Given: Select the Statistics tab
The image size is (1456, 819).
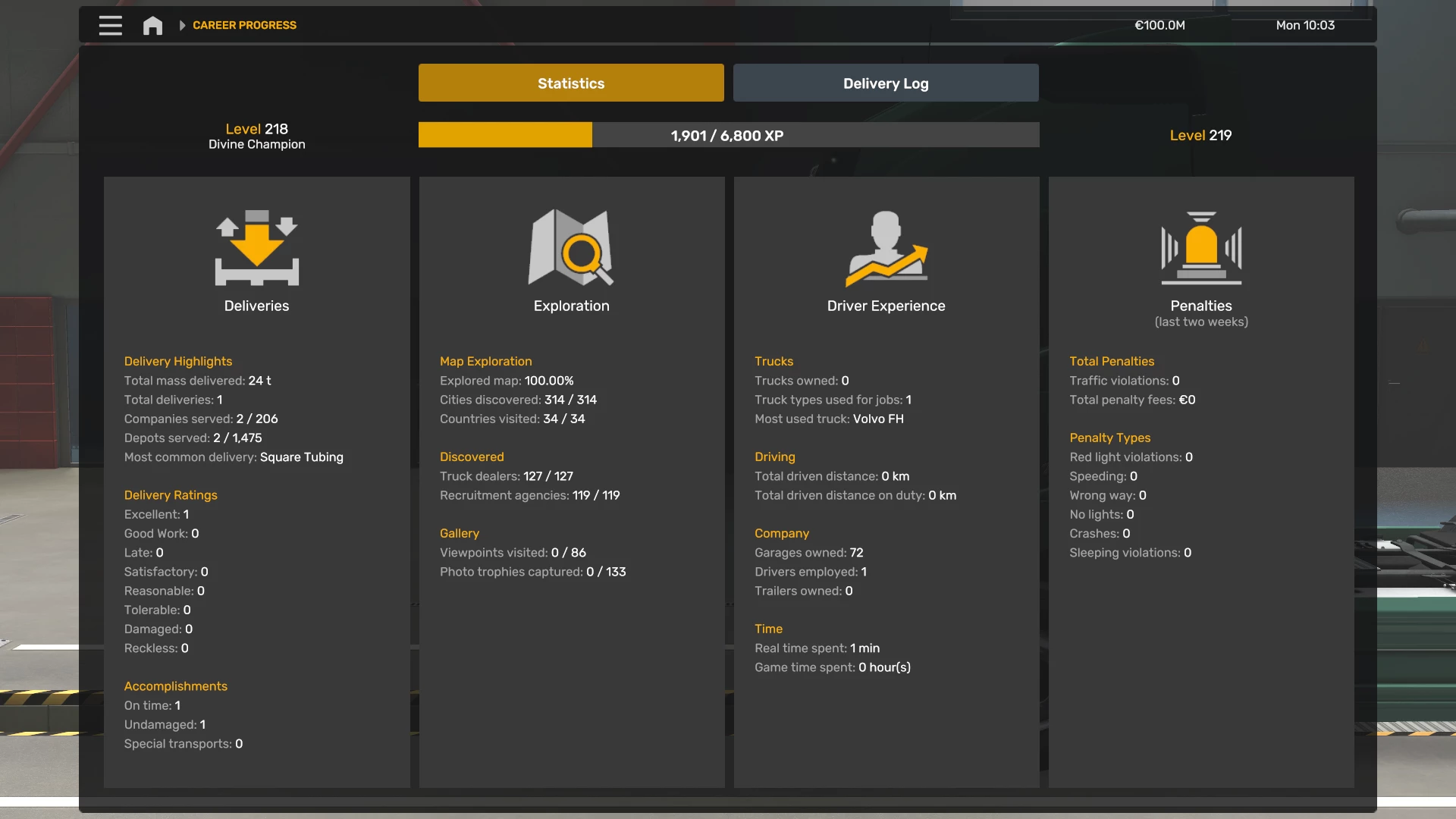Looking at the screenshot, I should pos(571,83).
